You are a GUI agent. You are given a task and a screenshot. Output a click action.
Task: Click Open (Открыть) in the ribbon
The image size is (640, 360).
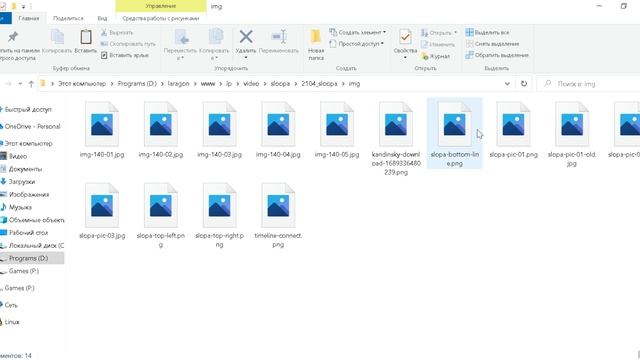click(x=439, y=32)
